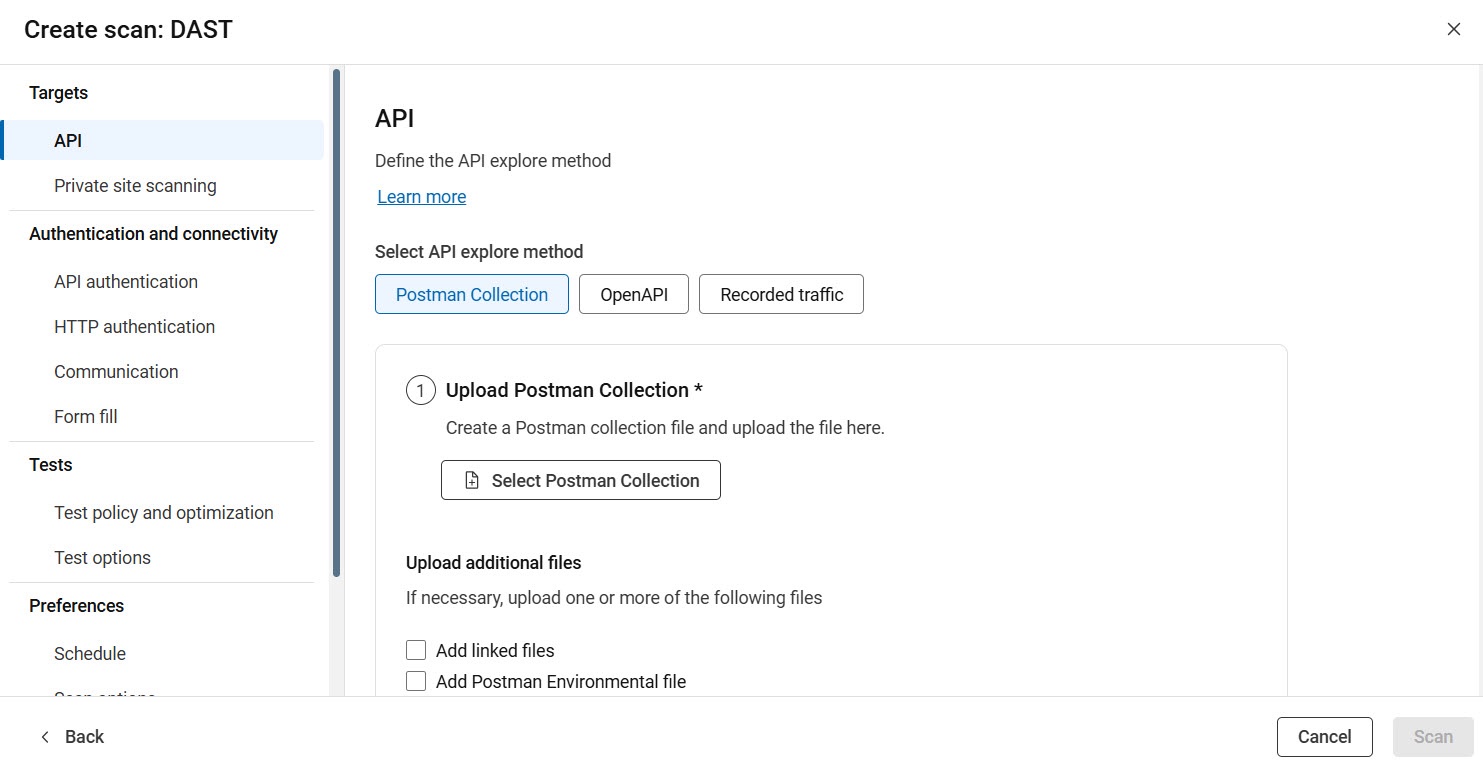Open the API authentication section
The image size is (1483, 770).
tap(125, 281)
